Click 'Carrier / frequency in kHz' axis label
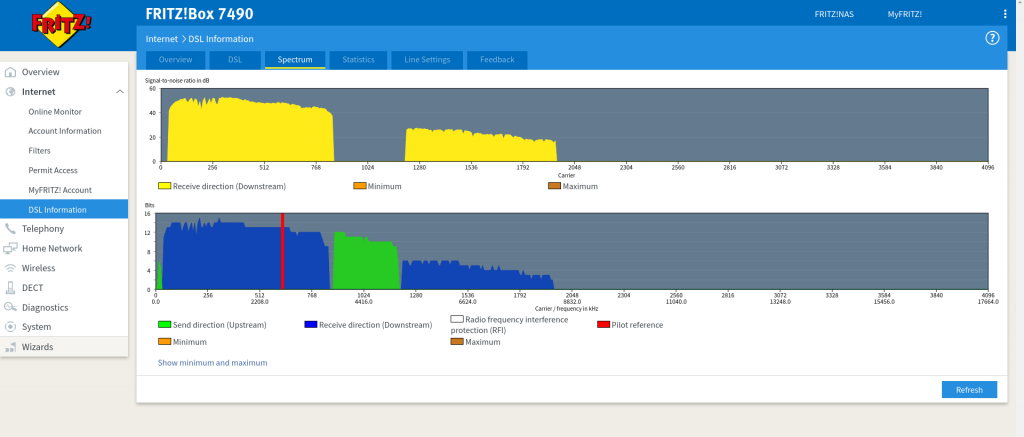 566,308
